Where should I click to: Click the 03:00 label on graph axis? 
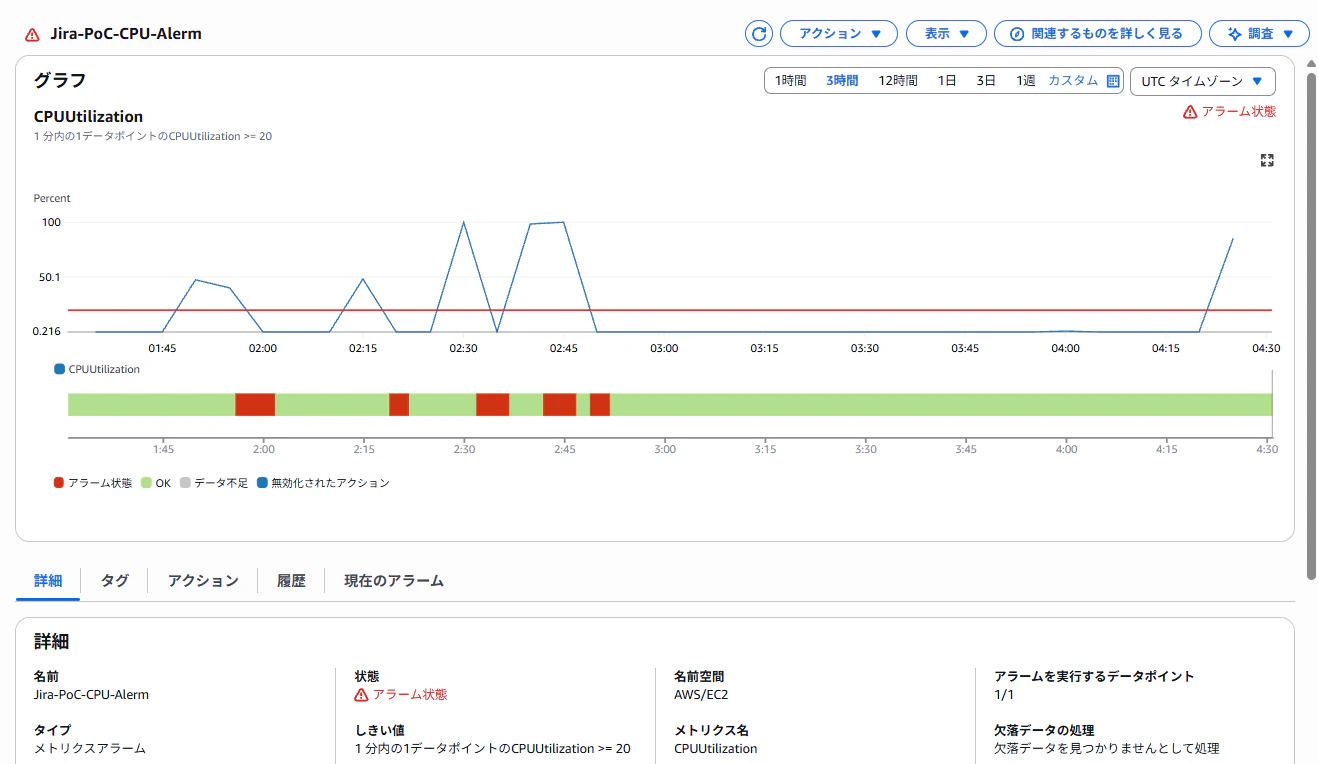pos(664,348)
